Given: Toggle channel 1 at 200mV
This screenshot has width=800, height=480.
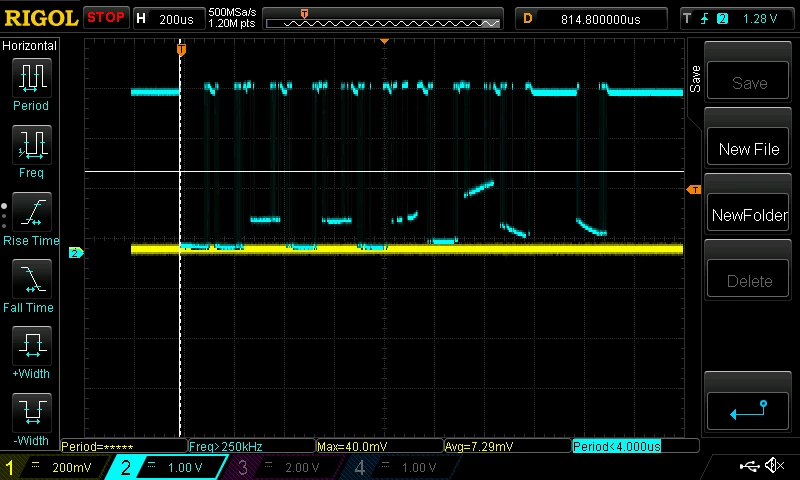Looking at the screenshot, I should (54, 467).
